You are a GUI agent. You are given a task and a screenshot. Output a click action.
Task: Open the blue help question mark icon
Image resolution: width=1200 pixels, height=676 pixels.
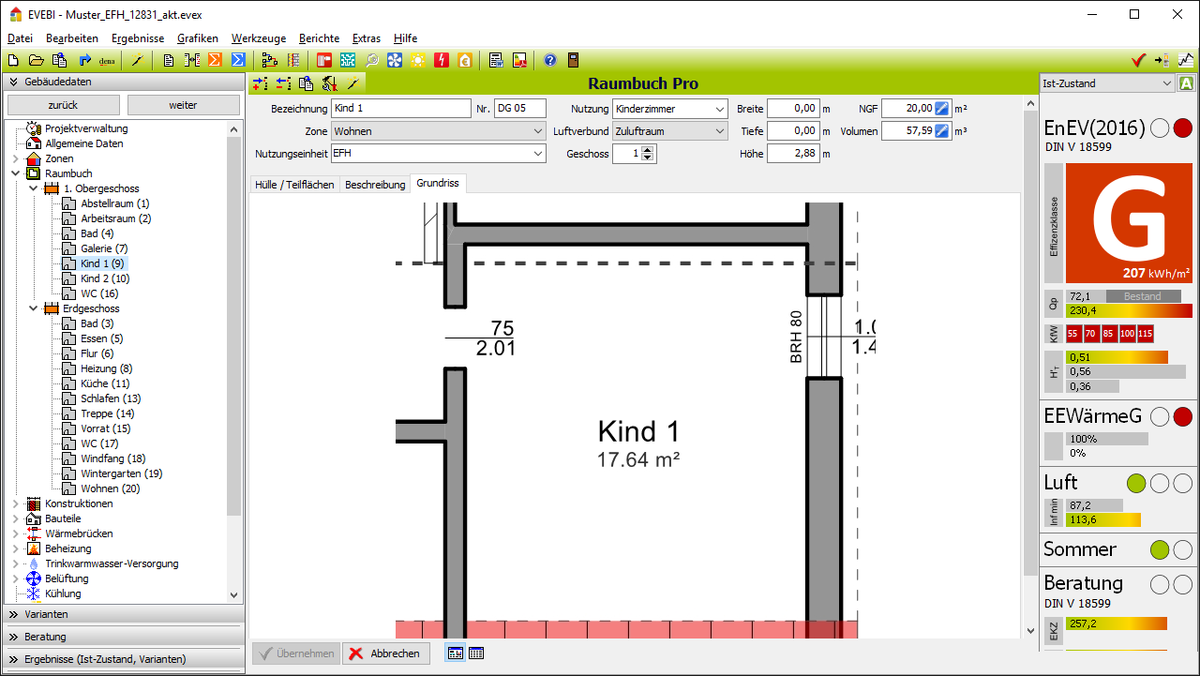click(x=550, y=60)
